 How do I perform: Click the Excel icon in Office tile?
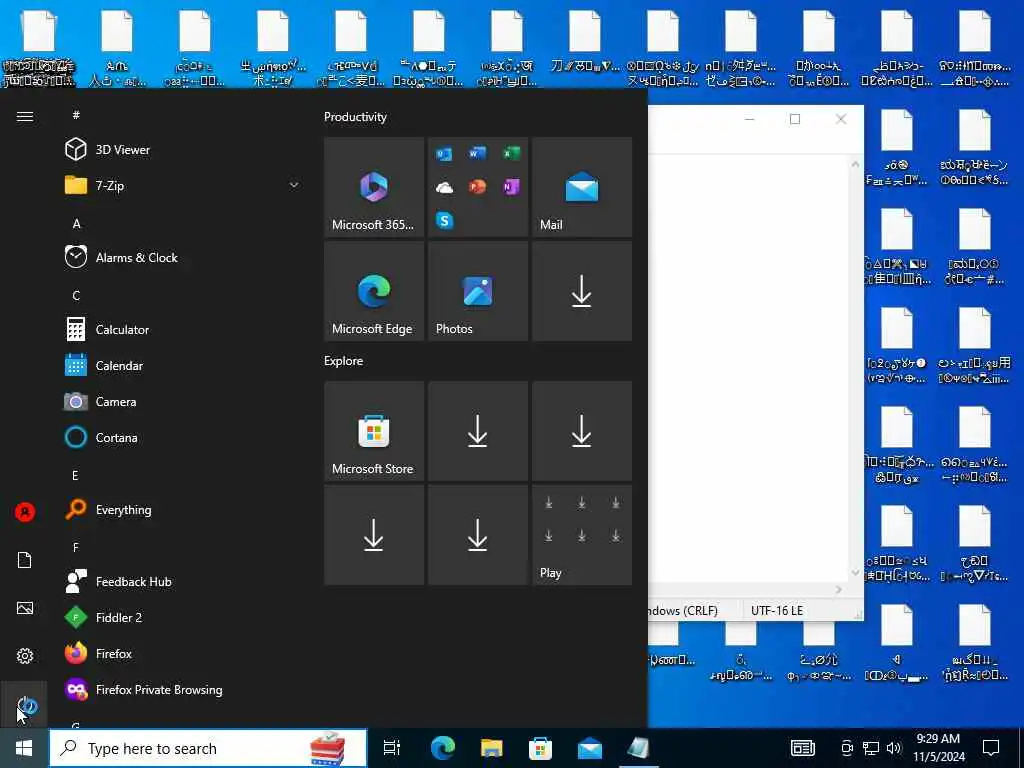pyautogui.click(x=511, y=153)
